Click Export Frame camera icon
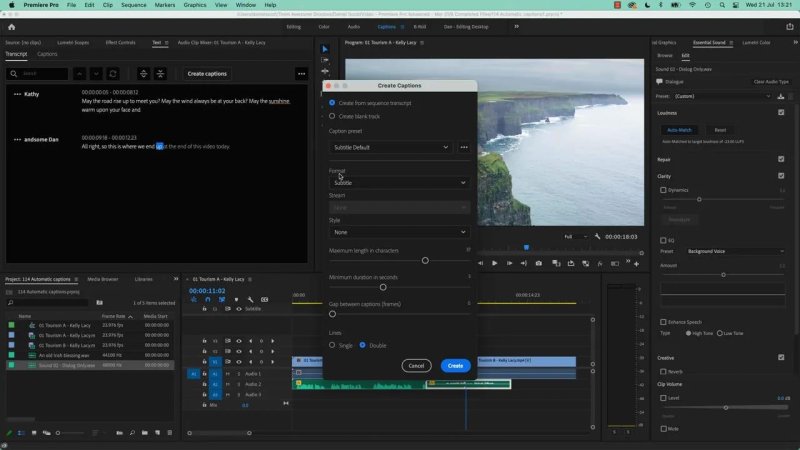The height and width of the screenshot is (450, 800). coord(539,263)
